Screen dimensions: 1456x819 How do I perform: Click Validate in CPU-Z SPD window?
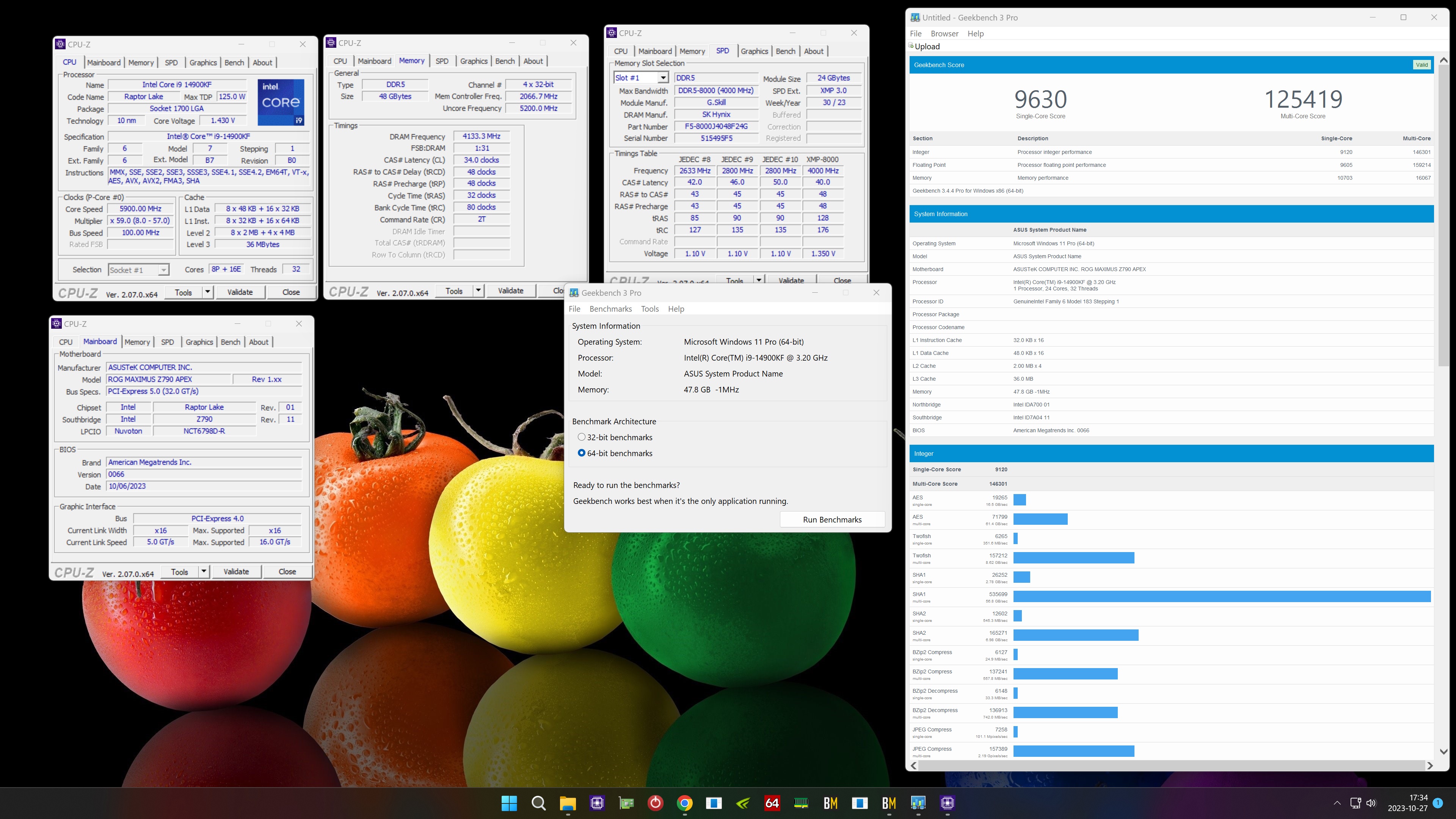tap(791, 280)
